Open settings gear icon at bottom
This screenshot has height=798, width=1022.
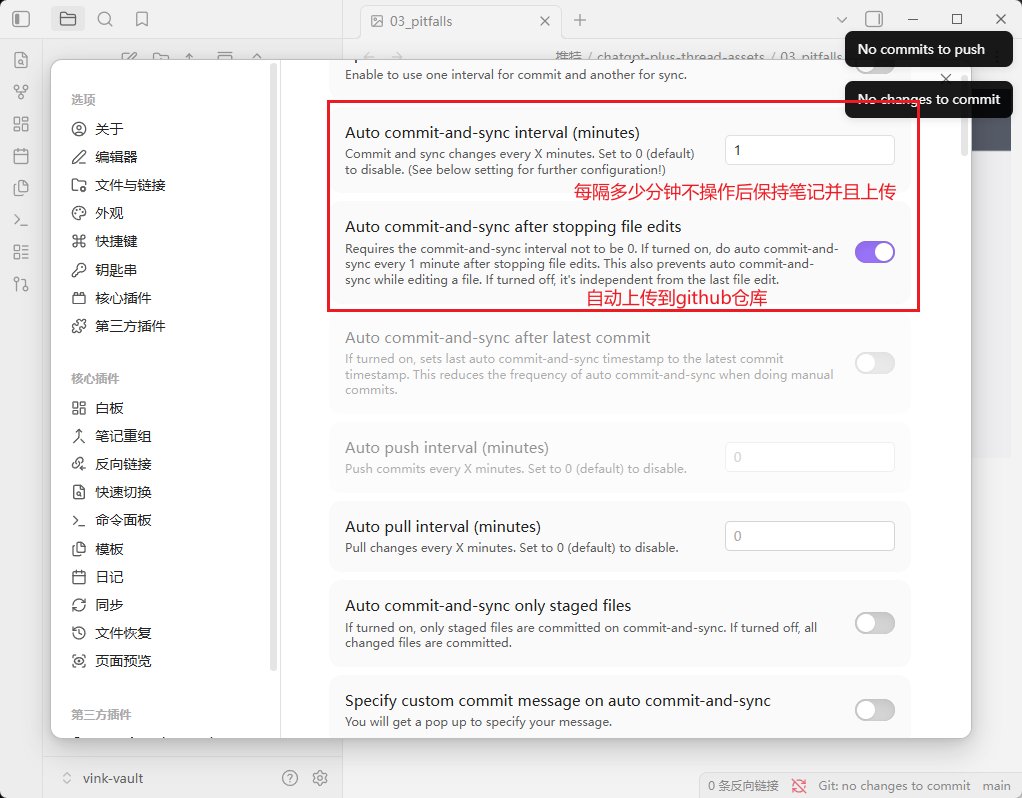coord(320,778)
